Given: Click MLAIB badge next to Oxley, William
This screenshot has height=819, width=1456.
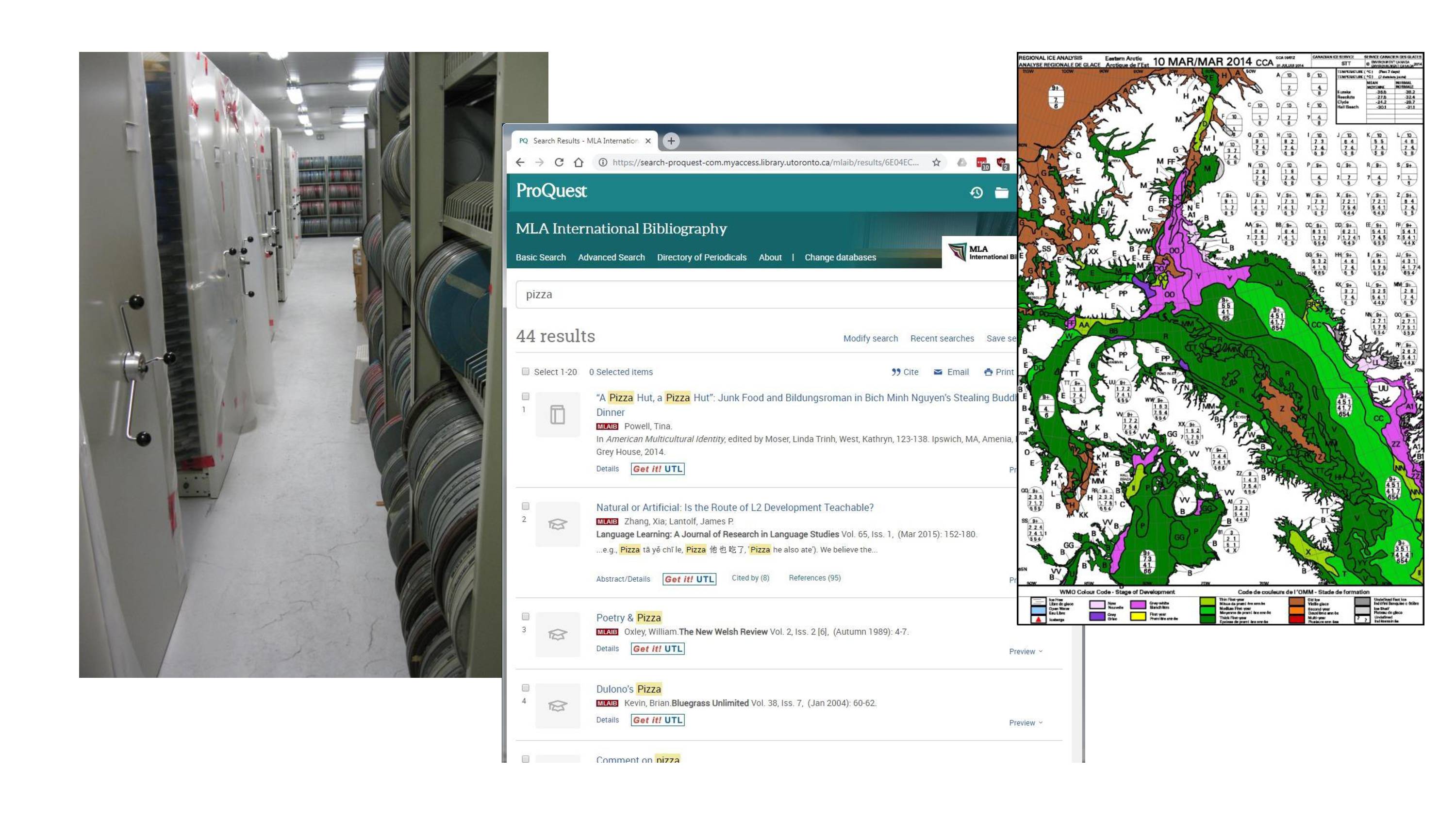Looking at the screenshot, I should pos(607,632).
